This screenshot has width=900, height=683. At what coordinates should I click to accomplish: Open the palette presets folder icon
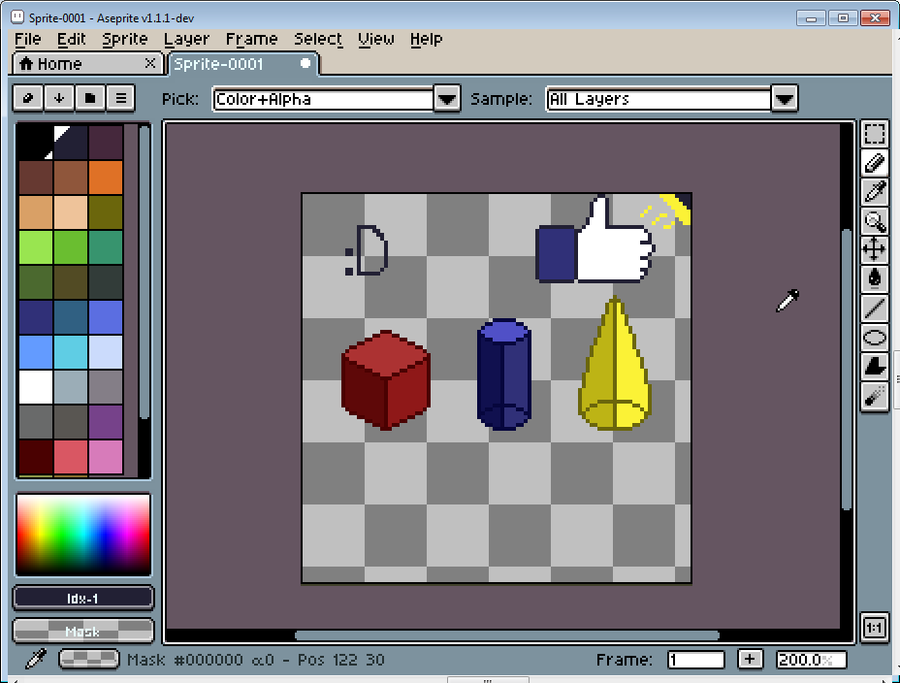[x=90, y=98]
